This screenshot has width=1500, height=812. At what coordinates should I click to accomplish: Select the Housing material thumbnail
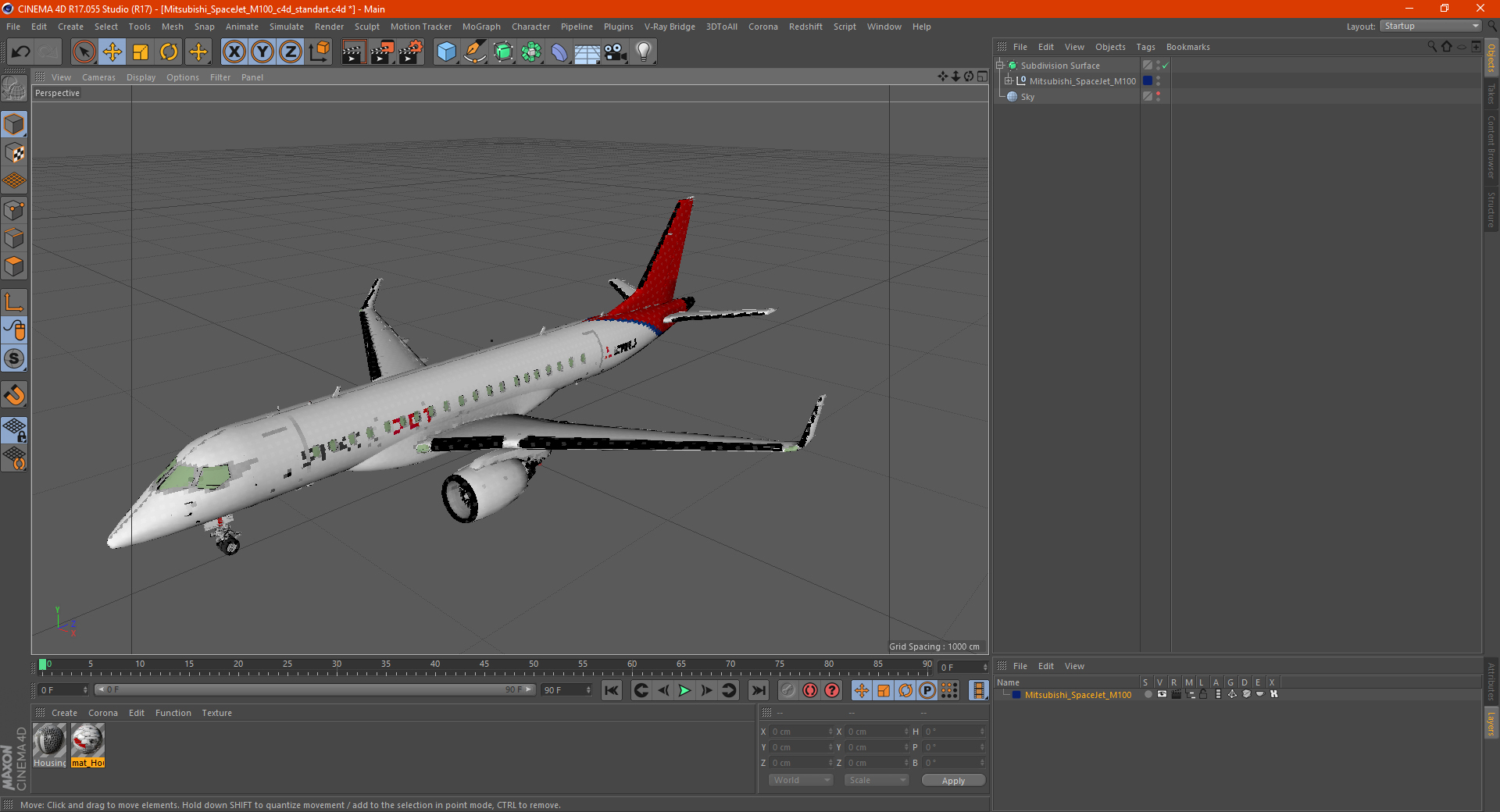pos(49,746)
